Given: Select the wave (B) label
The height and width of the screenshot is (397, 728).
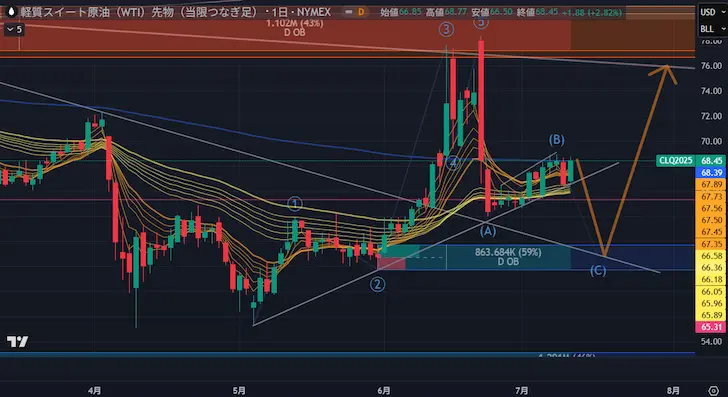Looking at the screenshot, I should pos(557,139).
